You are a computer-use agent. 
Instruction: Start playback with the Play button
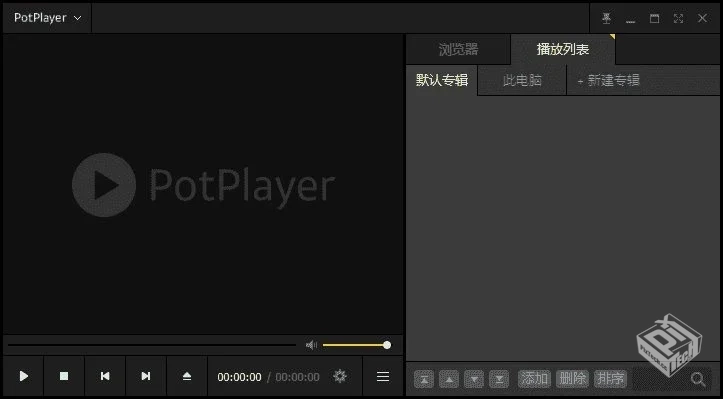click(24, 376)
